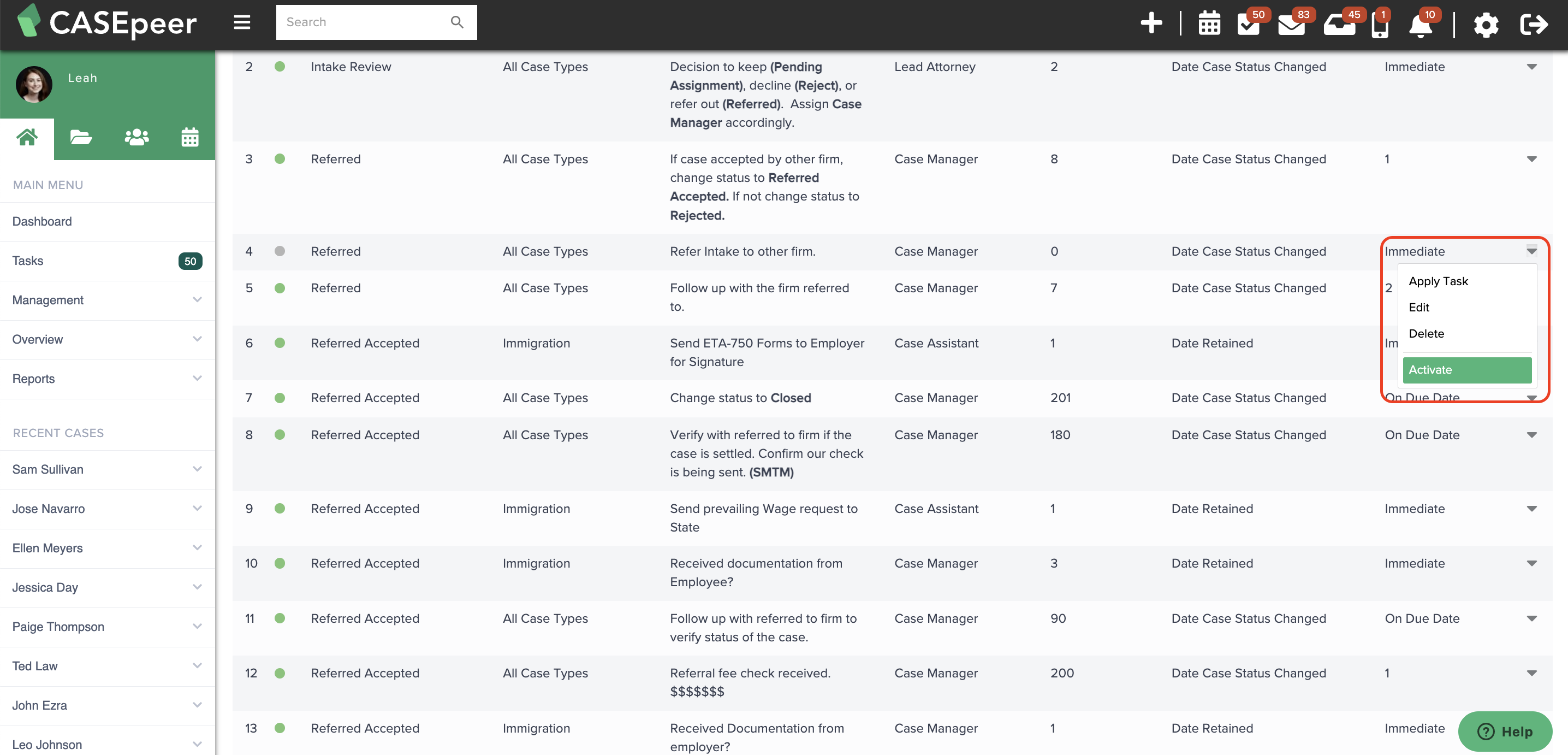Screen dimensions: 1568x755
Task: Toggle the green status dot on Intake Review
Action: coord(281,67)
